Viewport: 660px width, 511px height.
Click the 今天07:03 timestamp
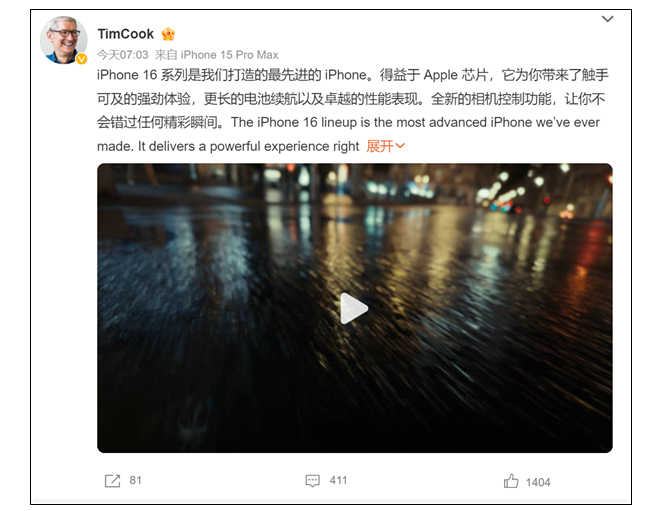click(122, 55)
